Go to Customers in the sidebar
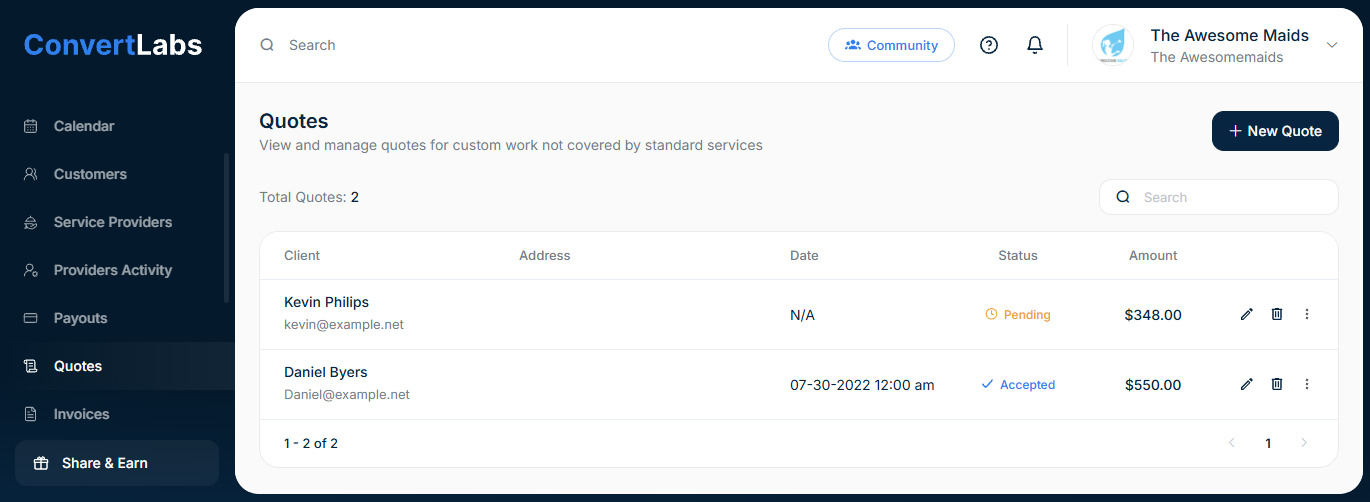1370x502 pixels. click(x=90, y=174)
